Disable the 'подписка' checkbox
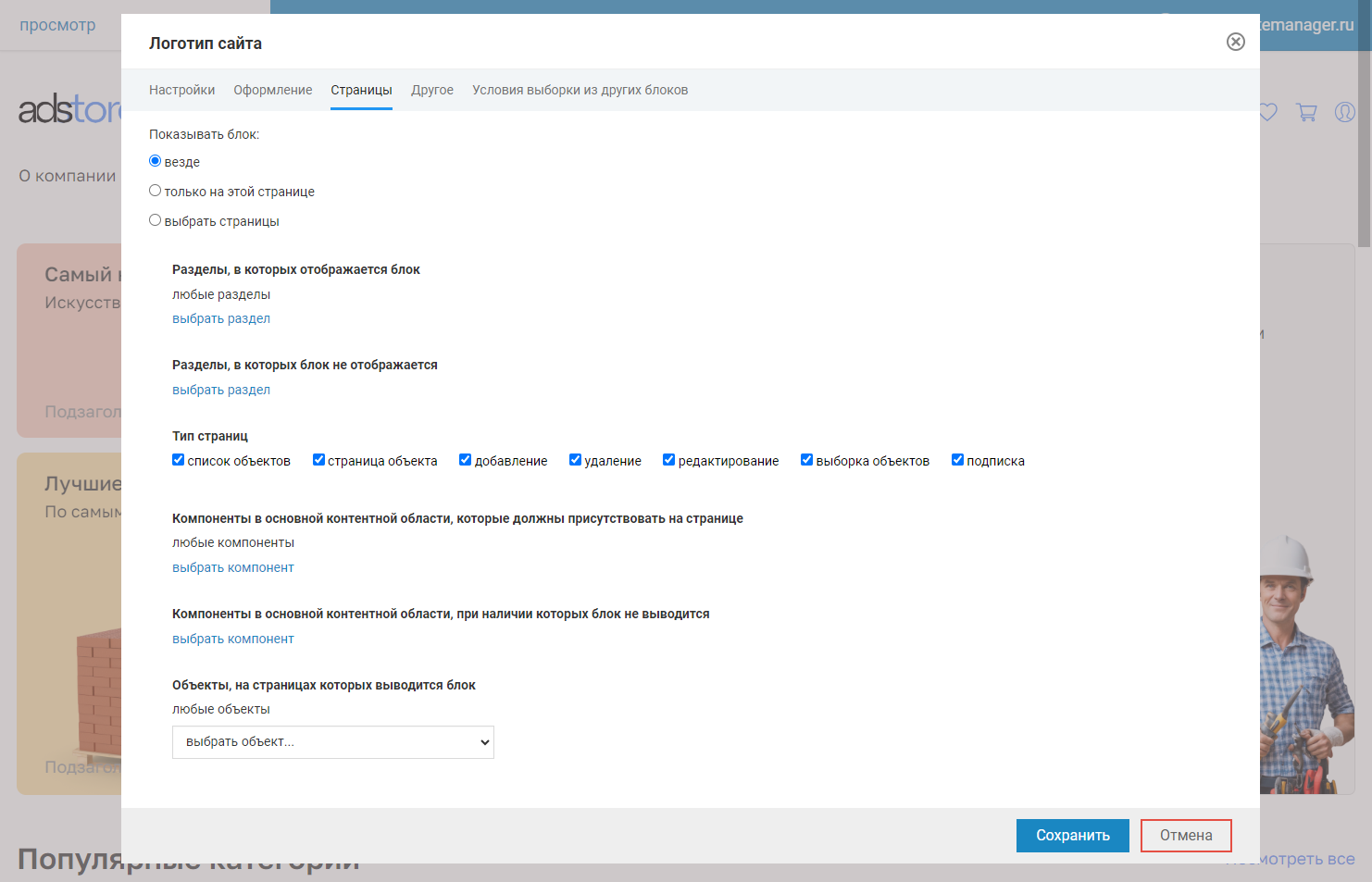This screenshot has width=1372, height=882. (x=958, y=460)
